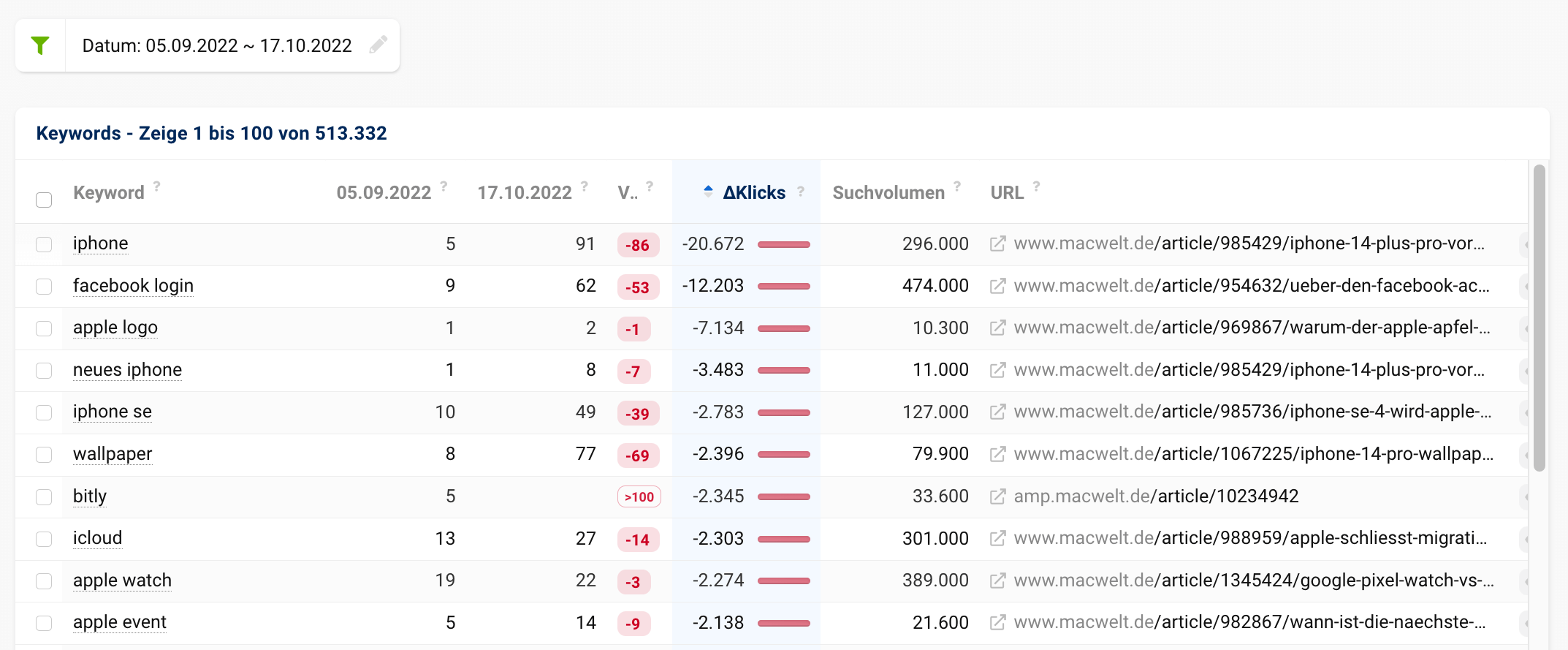
Task: Check the box for facebook login row
Action: 44,286
